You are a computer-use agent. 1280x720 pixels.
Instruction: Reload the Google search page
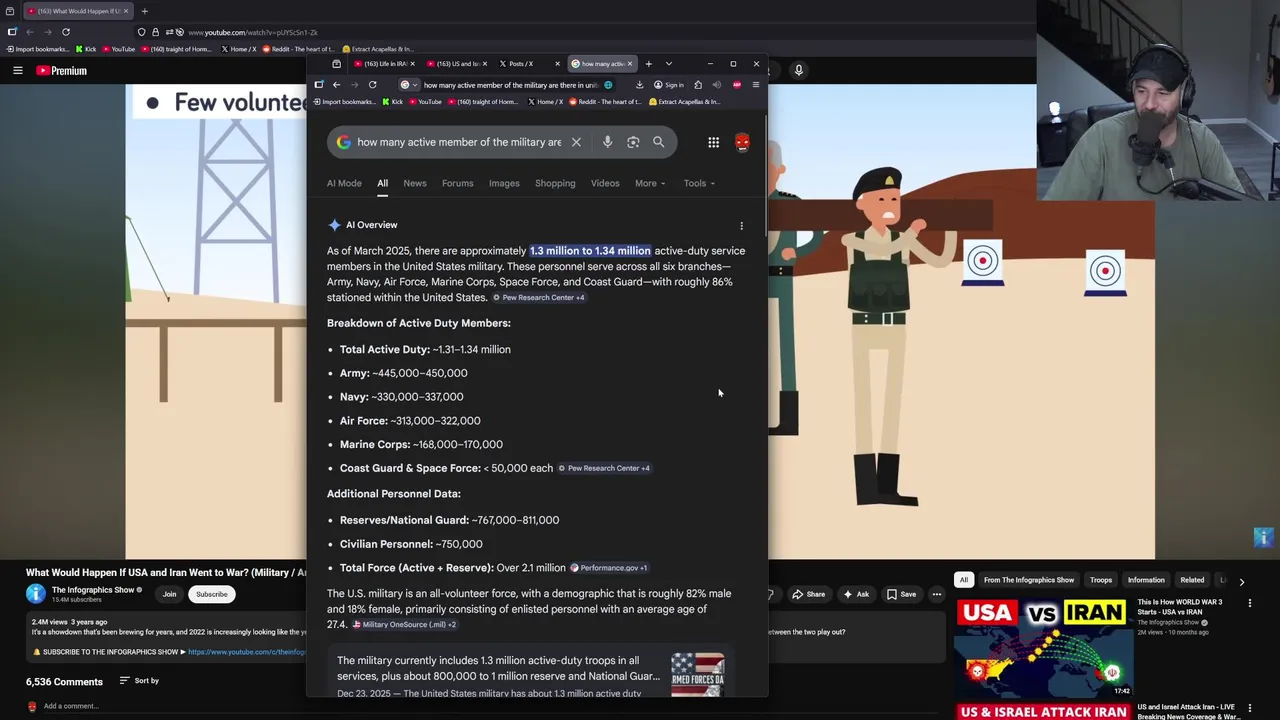(x=372, y=85)
